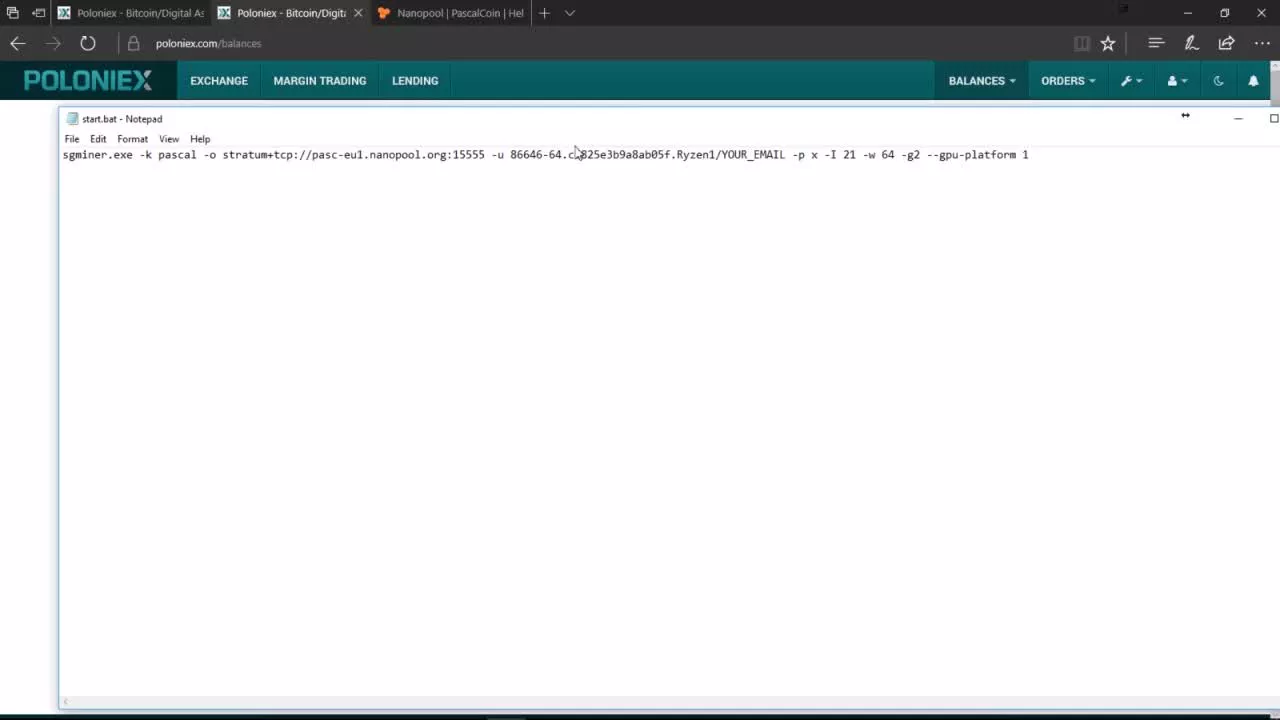Maximize the Notepad window
This screenshot has width=1280, height=720.
[1273, 119]
